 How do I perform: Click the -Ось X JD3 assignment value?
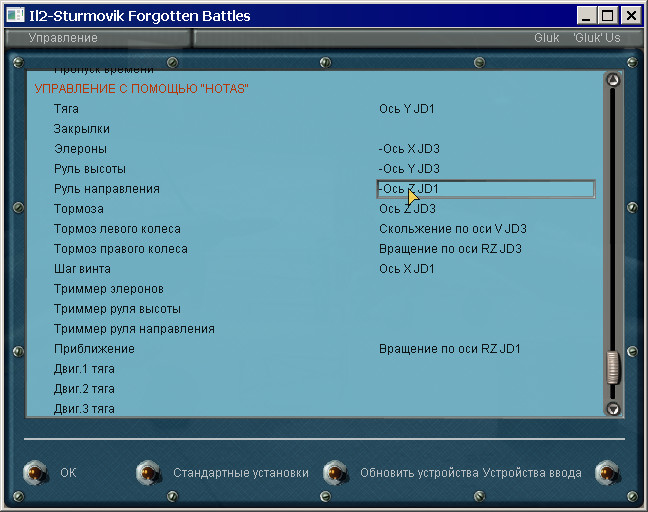click(409, 149)
